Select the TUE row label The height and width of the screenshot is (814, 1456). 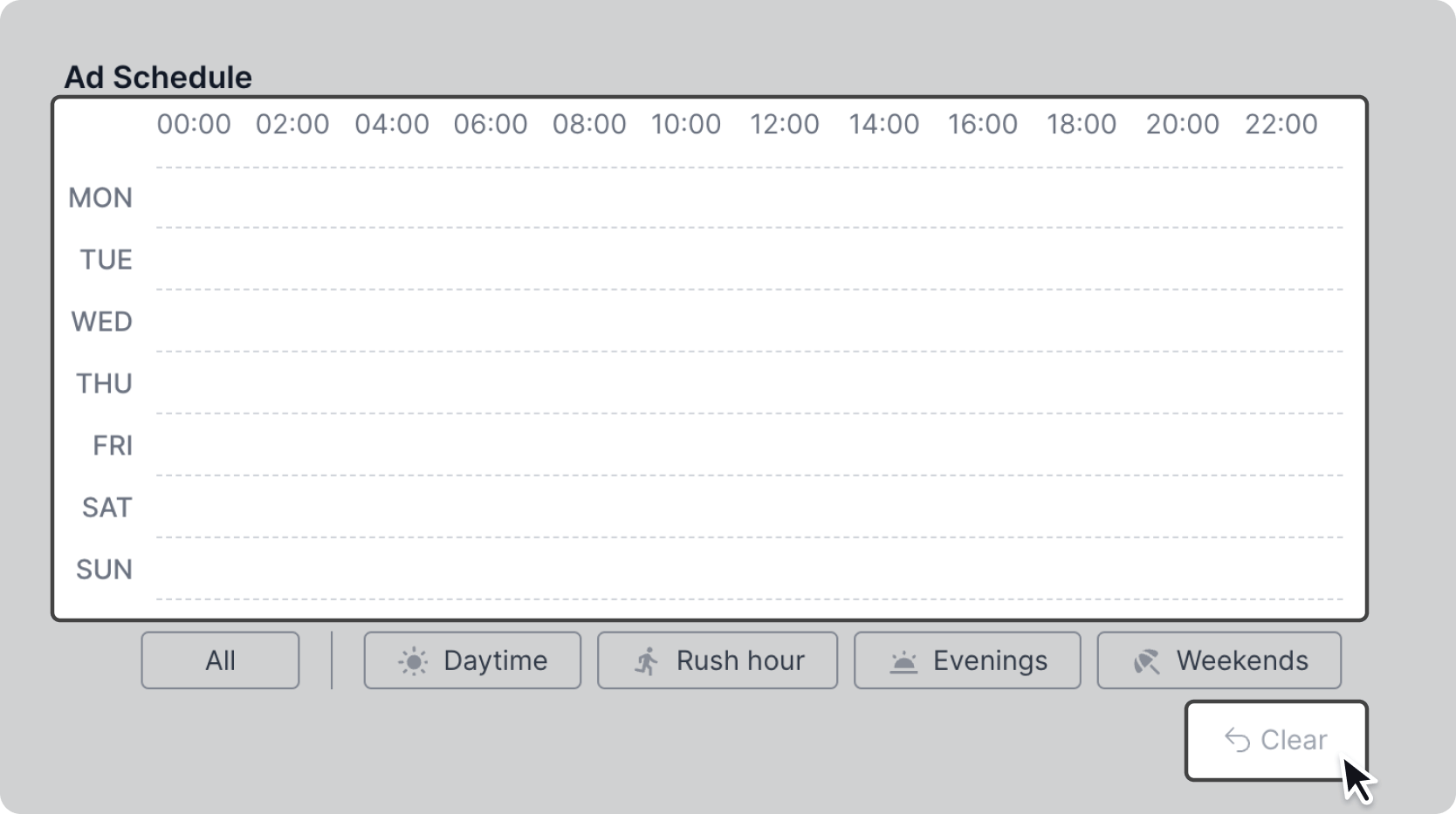(x=106, y=260)
